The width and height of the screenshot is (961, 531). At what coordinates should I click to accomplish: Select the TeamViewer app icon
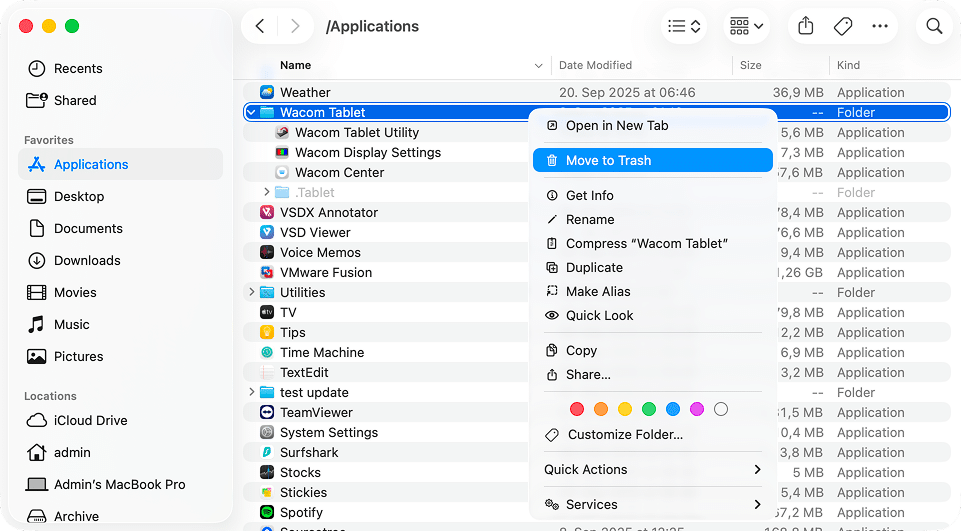coord(267,412)
